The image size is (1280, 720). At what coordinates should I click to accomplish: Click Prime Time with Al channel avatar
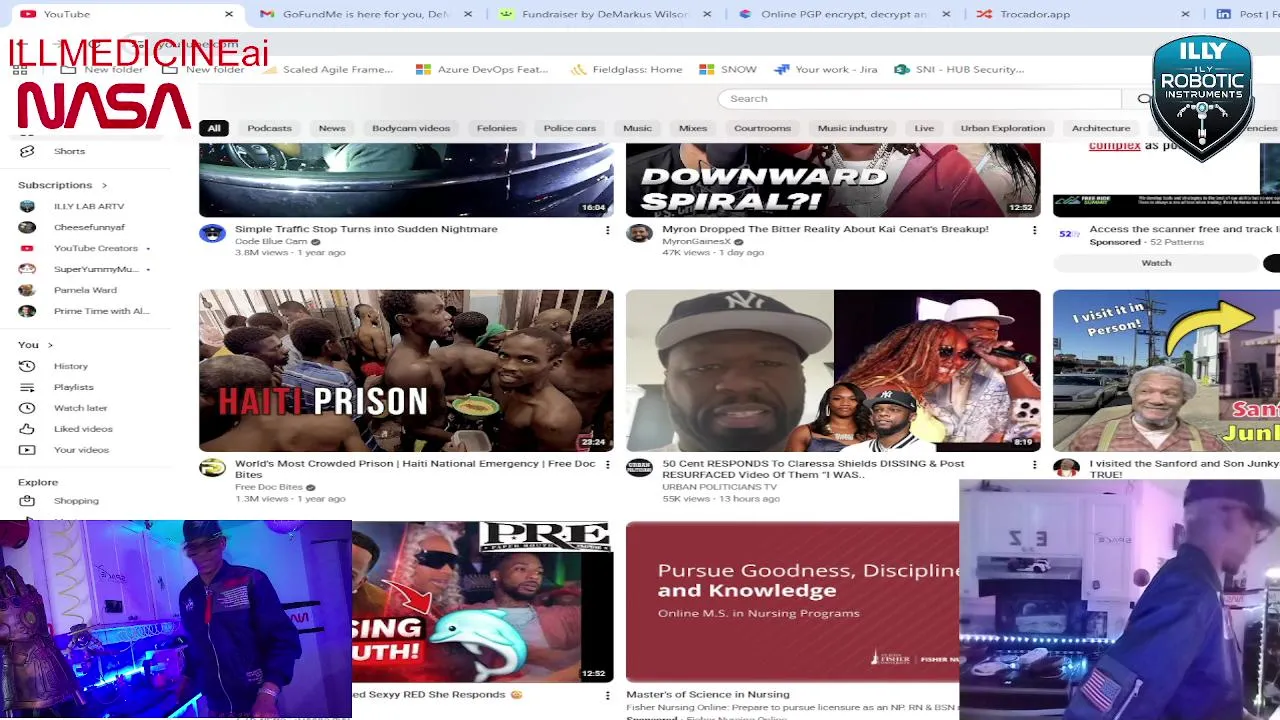tap(27, 311)
